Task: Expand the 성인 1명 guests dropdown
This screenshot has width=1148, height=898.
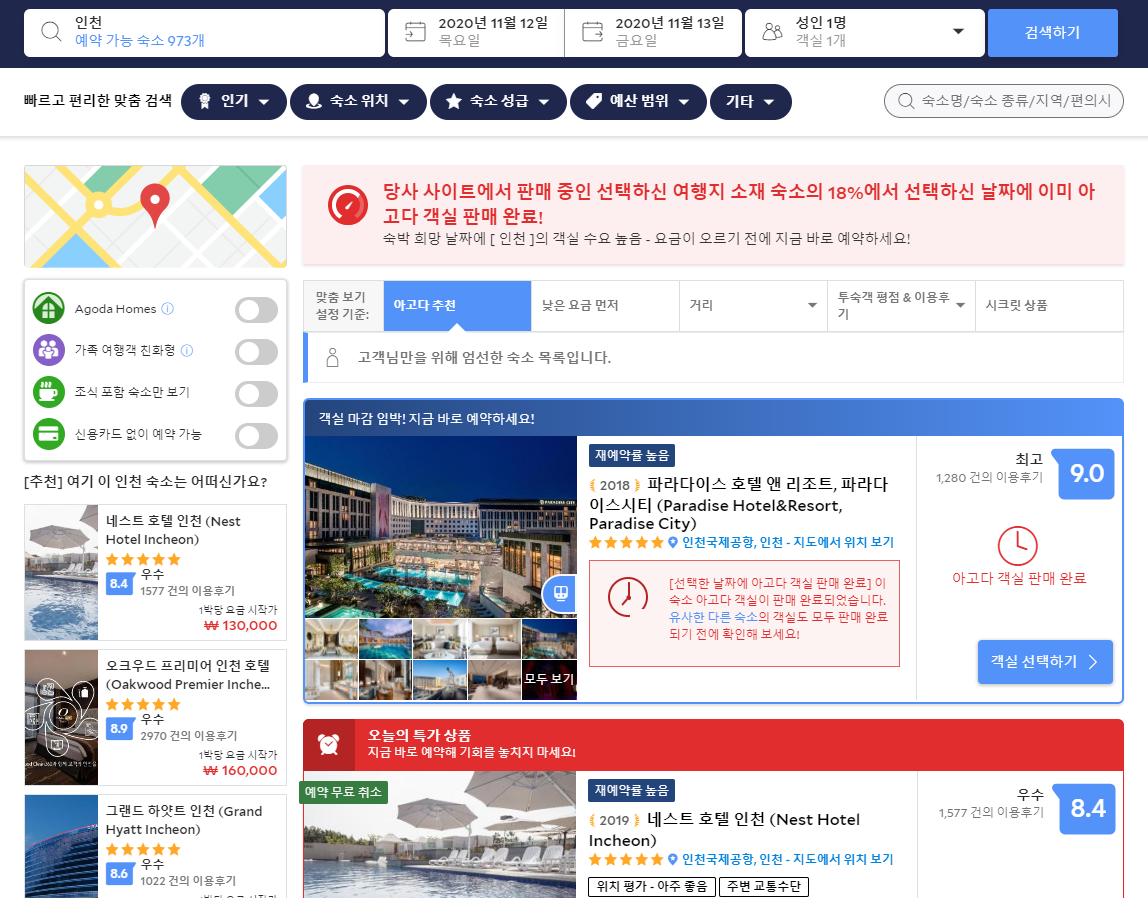Action: tap(864, 32)
